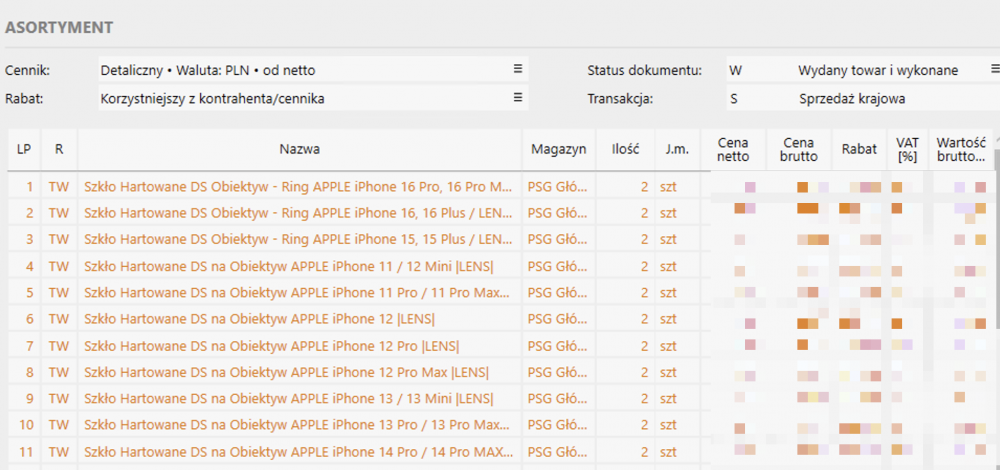This screenshot has width=1000, height=470.
Task: Click the VAT [%] column header
Action: point(907,149)
